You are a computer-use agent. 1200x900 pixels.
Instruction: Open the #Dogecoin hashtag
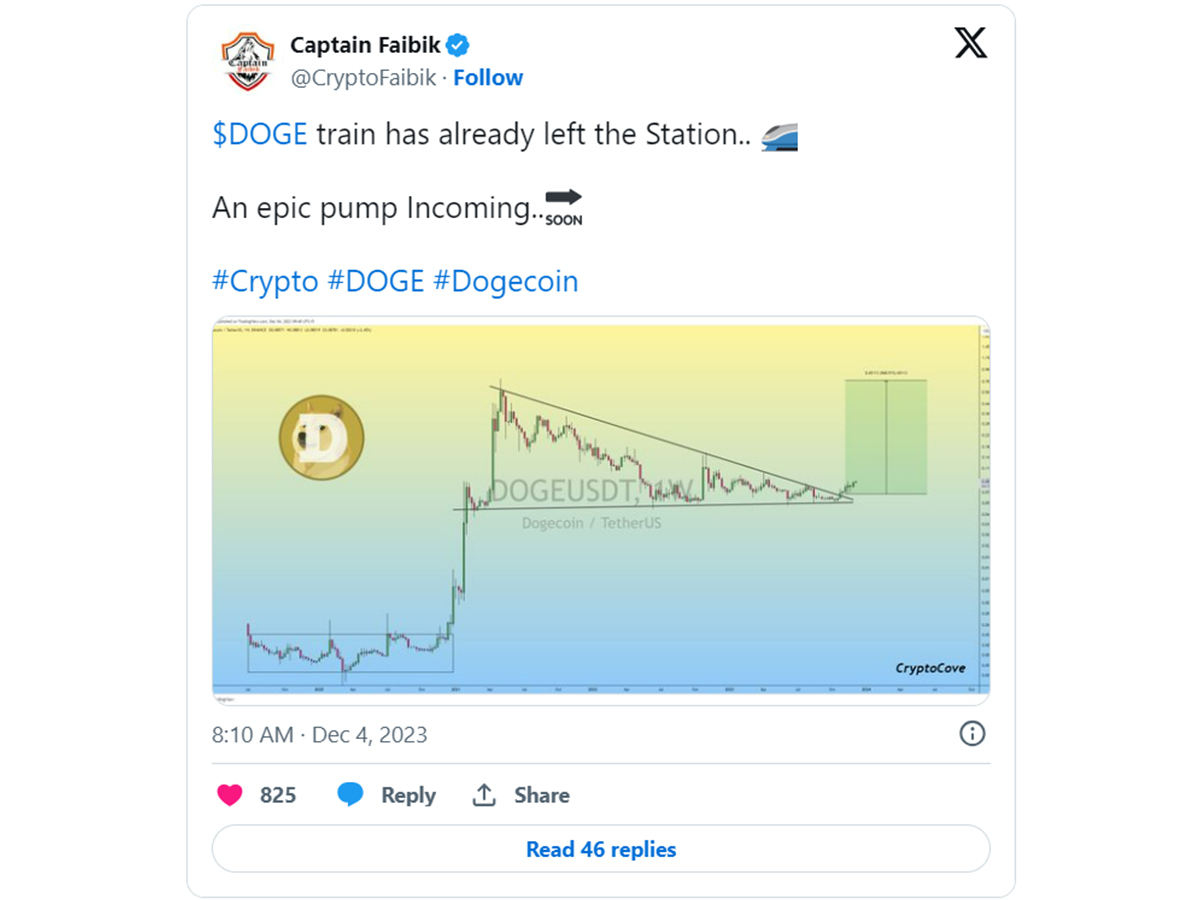(x=506, y=281)
